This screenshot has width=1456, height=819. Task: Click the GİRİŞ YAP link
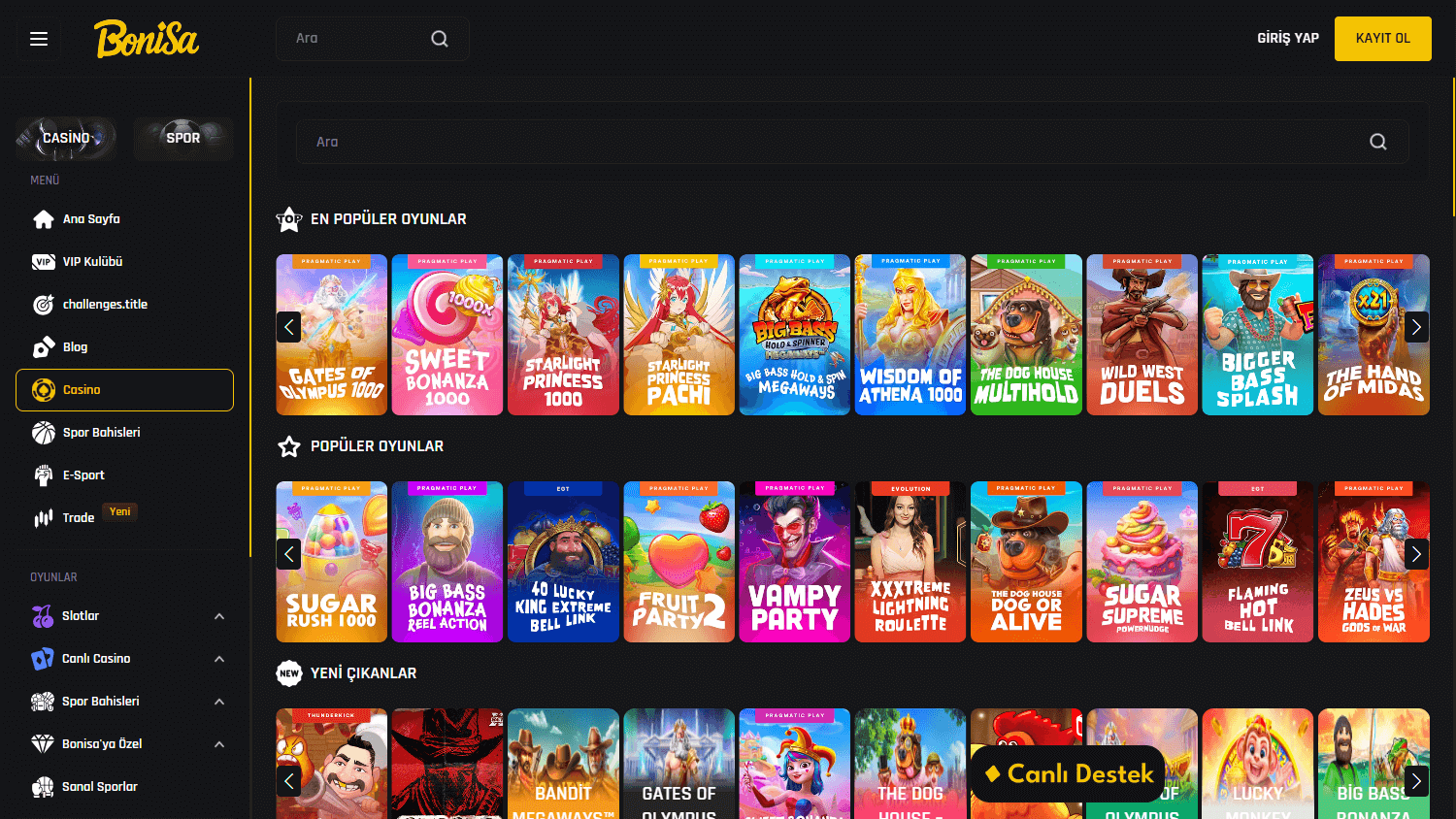pos(1287,38)
